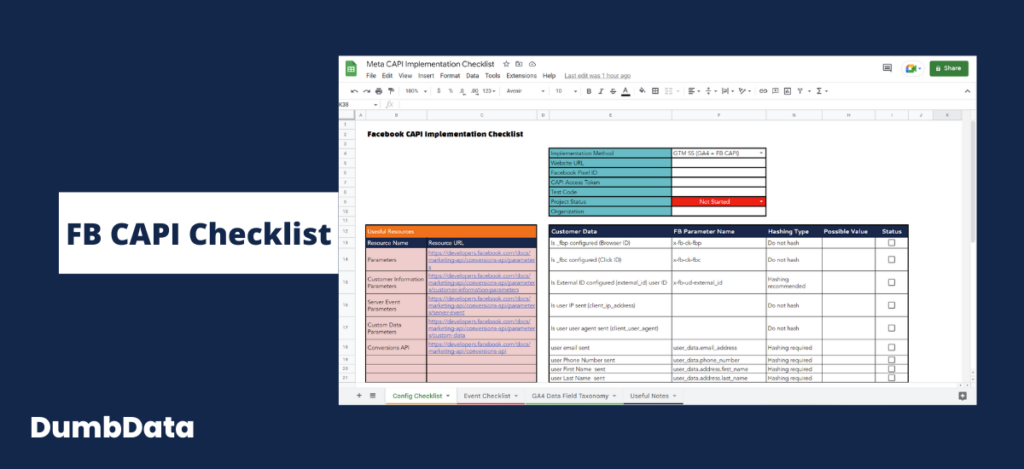Toggle bold formatting
This screenshot has width=1024, height=469.
pos(588,91)
